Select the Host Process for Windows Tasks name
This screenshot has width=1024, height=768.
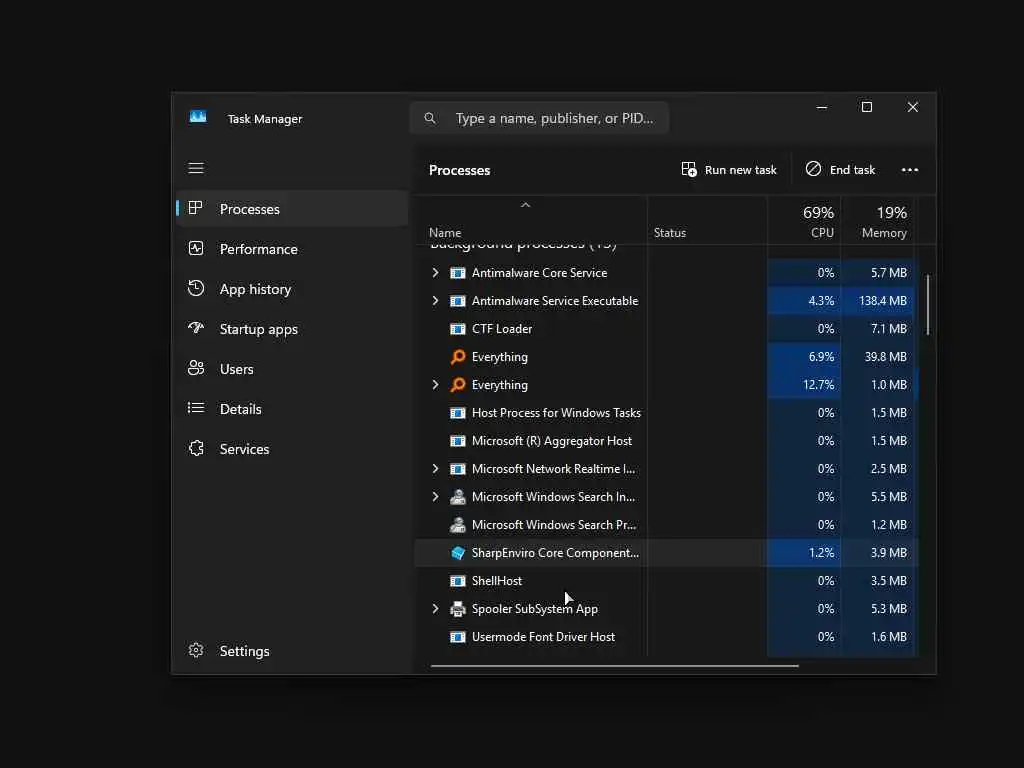[x=556, y=413]
